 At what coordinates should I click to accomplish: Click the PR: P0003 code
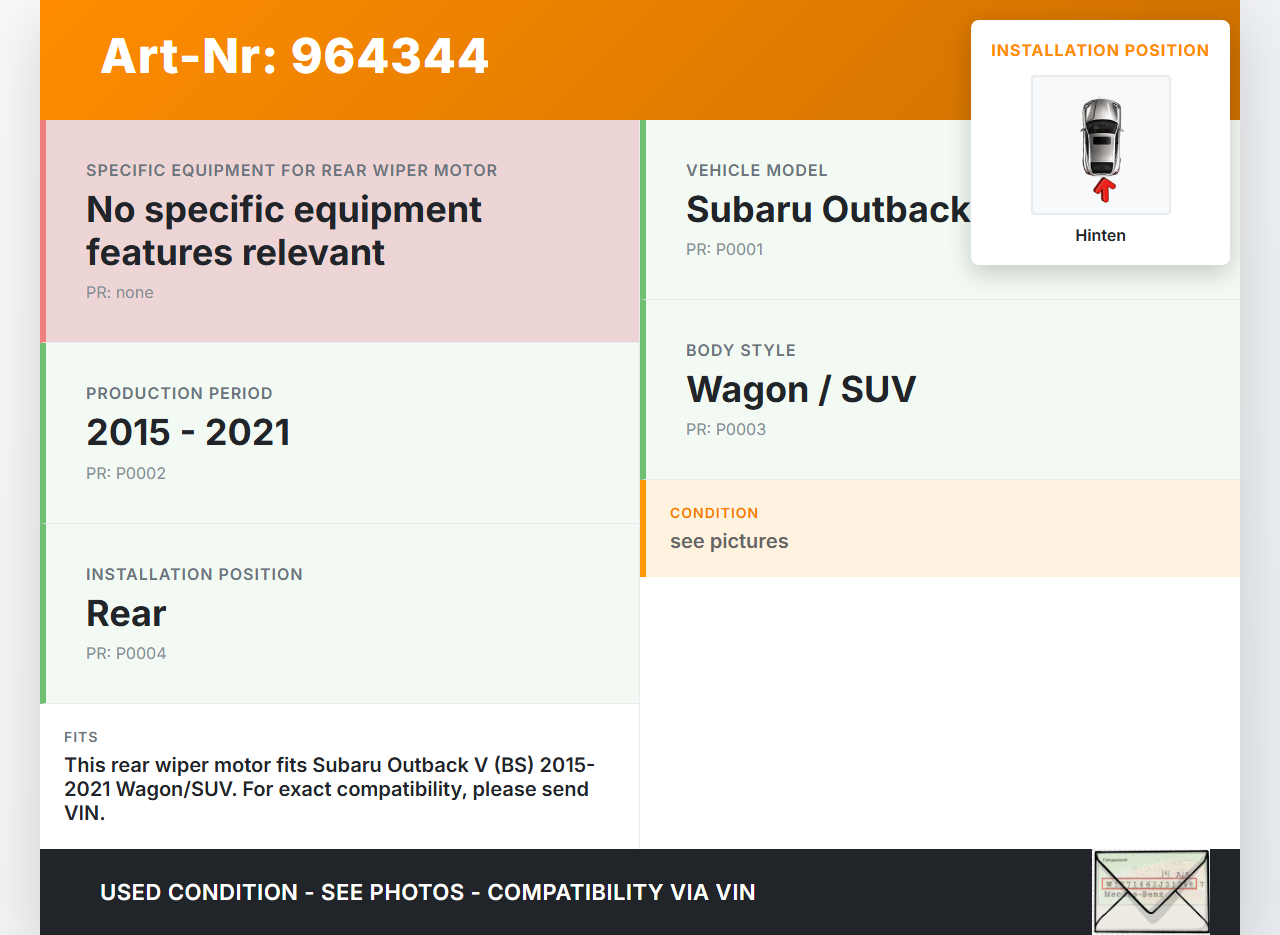click(726, 430)
